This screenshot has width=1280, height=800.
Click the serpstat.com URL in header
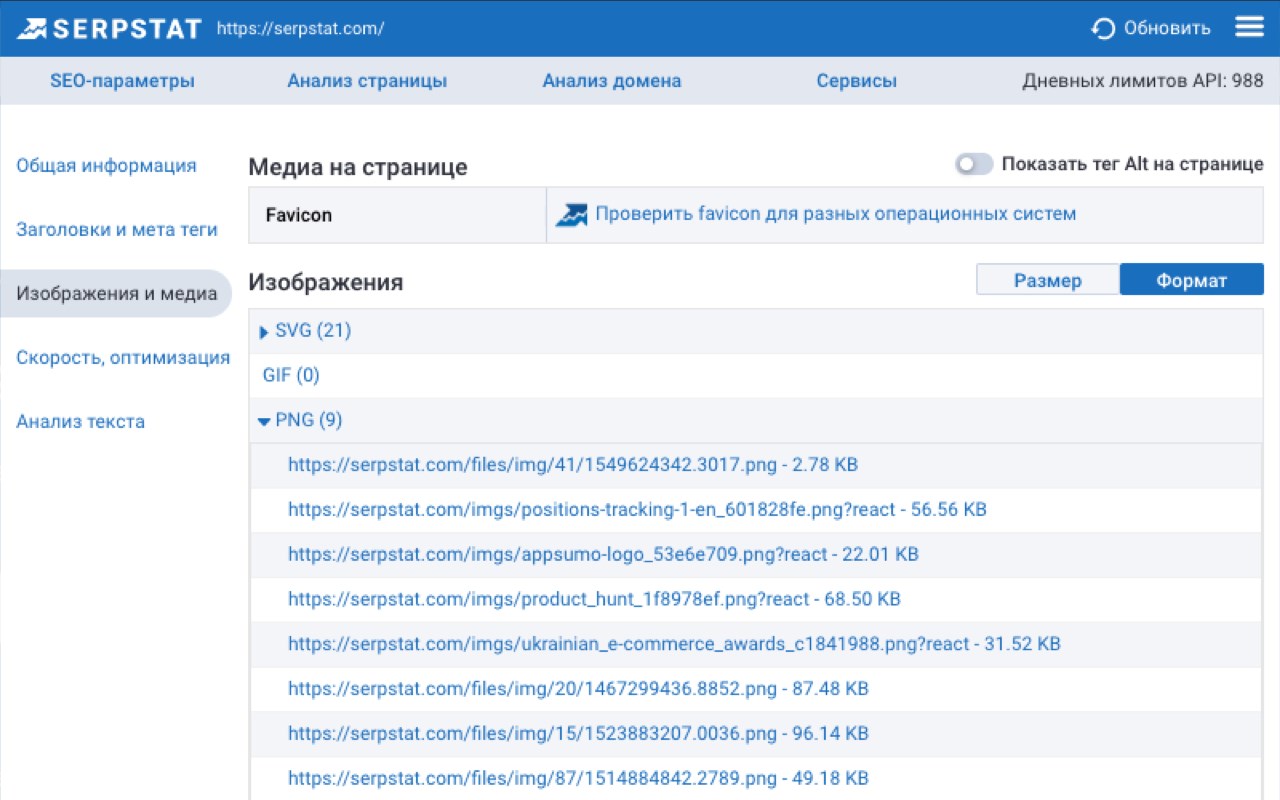(x=300, y=29)
